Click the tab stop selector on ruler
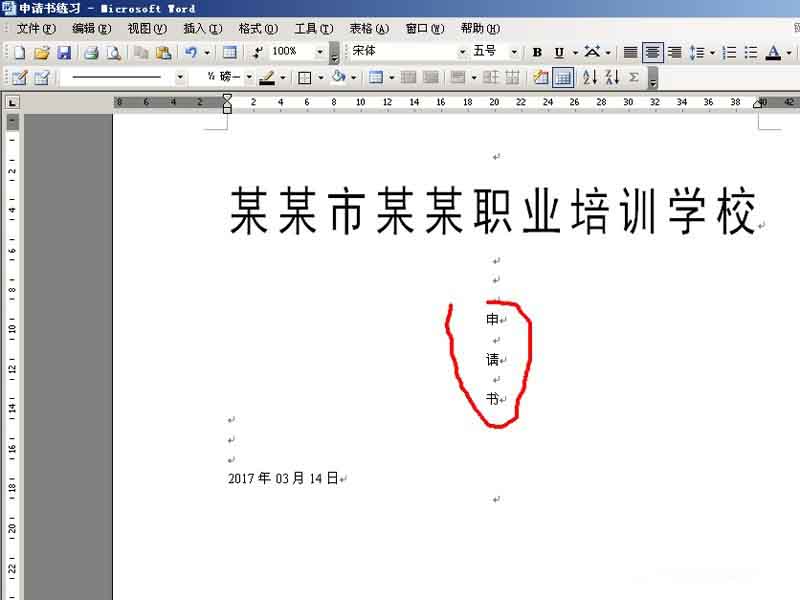This screenshot has width=800, height=600. point(12,103)
